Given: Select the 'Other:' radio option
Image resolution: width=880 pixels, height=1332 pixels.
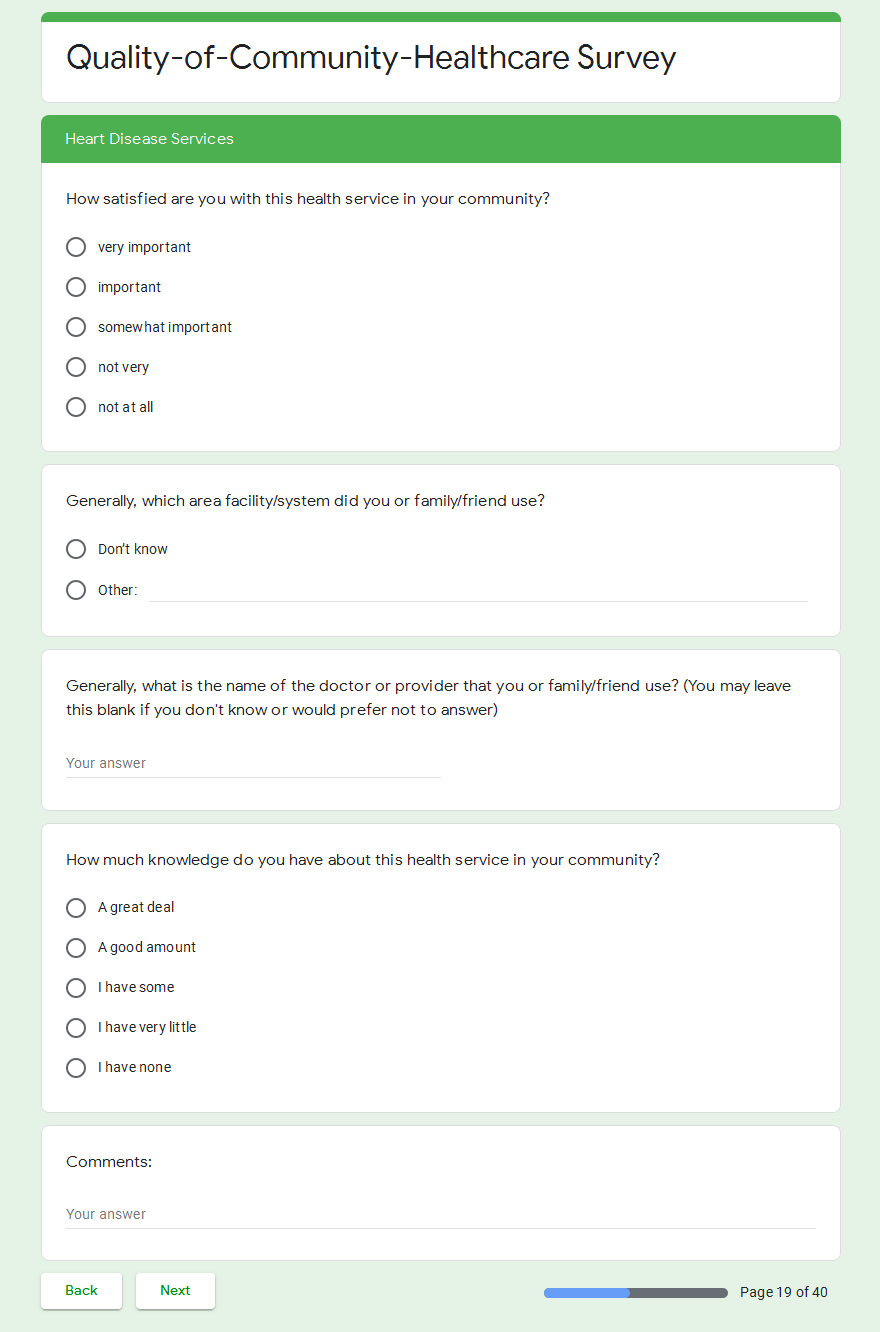Looking at the screenshot, I should [76, 590].
